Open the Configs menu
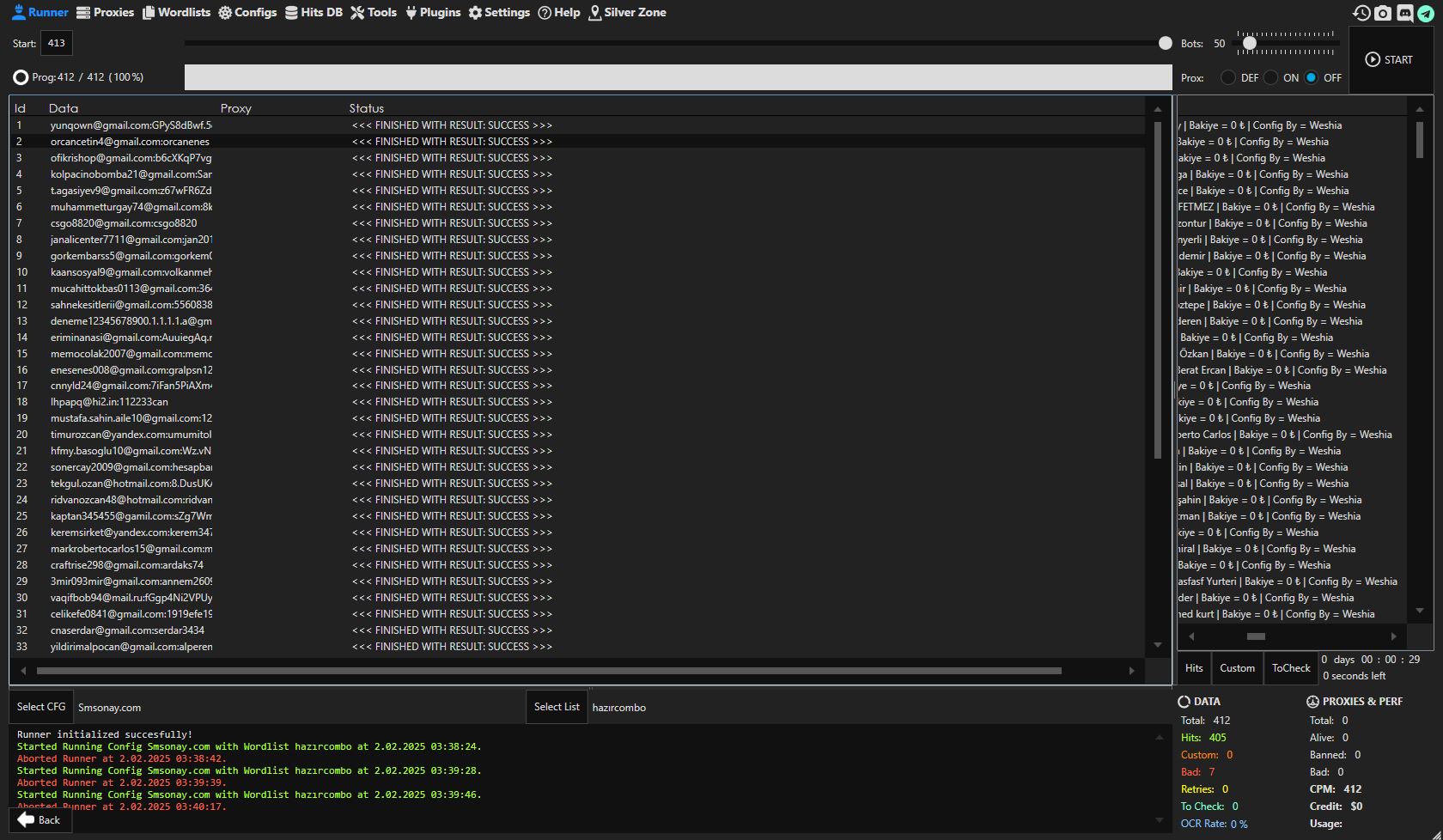Viewport: 1443px width, 840px height. click(x=247, y=12)
